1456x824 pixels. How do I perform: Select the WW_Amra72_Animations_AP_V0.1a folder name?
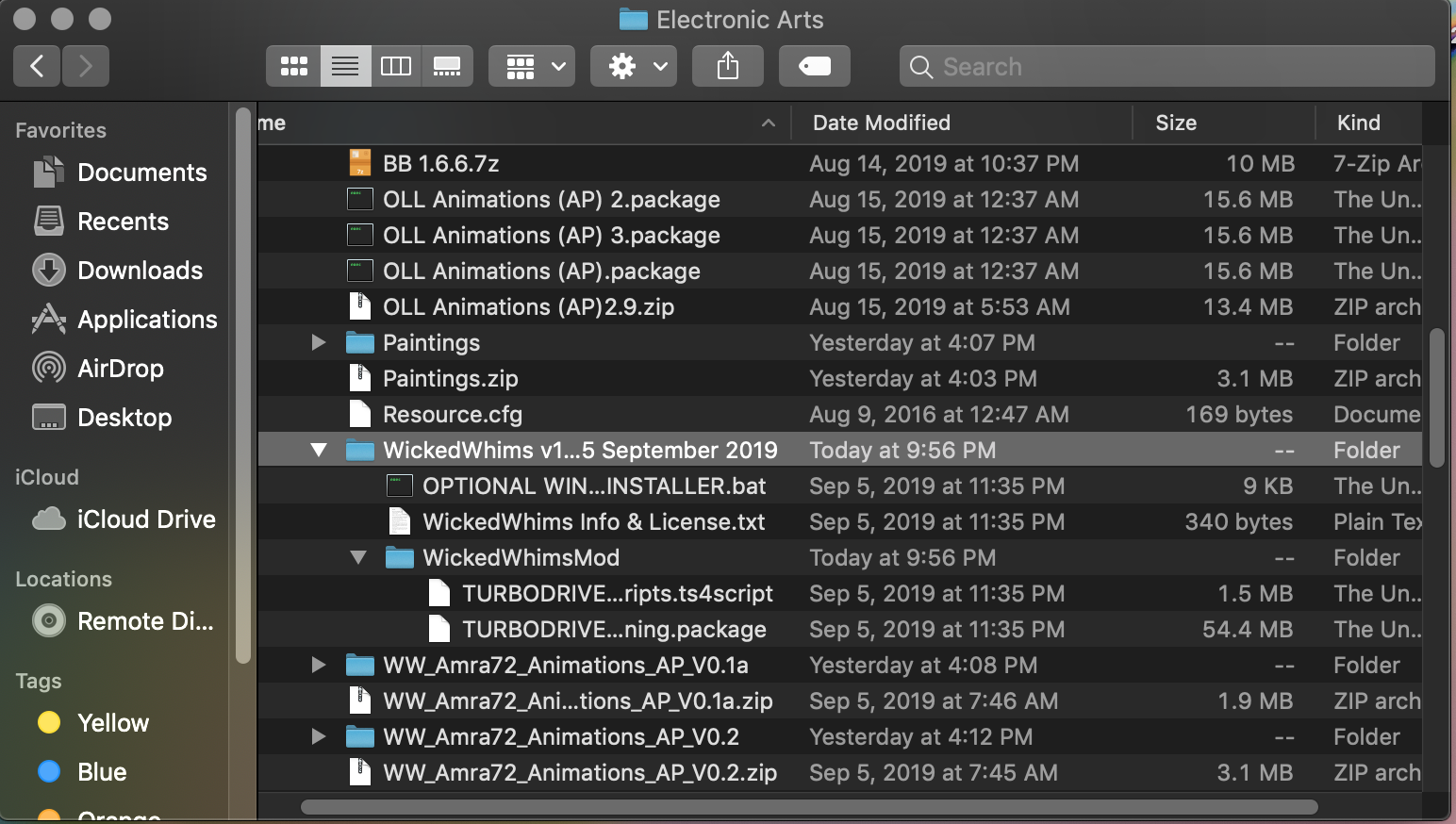(566, 665)
